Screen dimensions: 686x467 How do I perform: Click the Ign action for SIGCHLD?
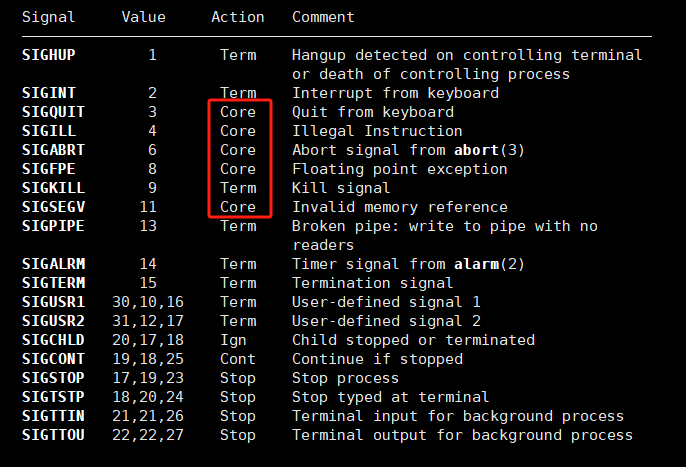click(x=234, y=340)
